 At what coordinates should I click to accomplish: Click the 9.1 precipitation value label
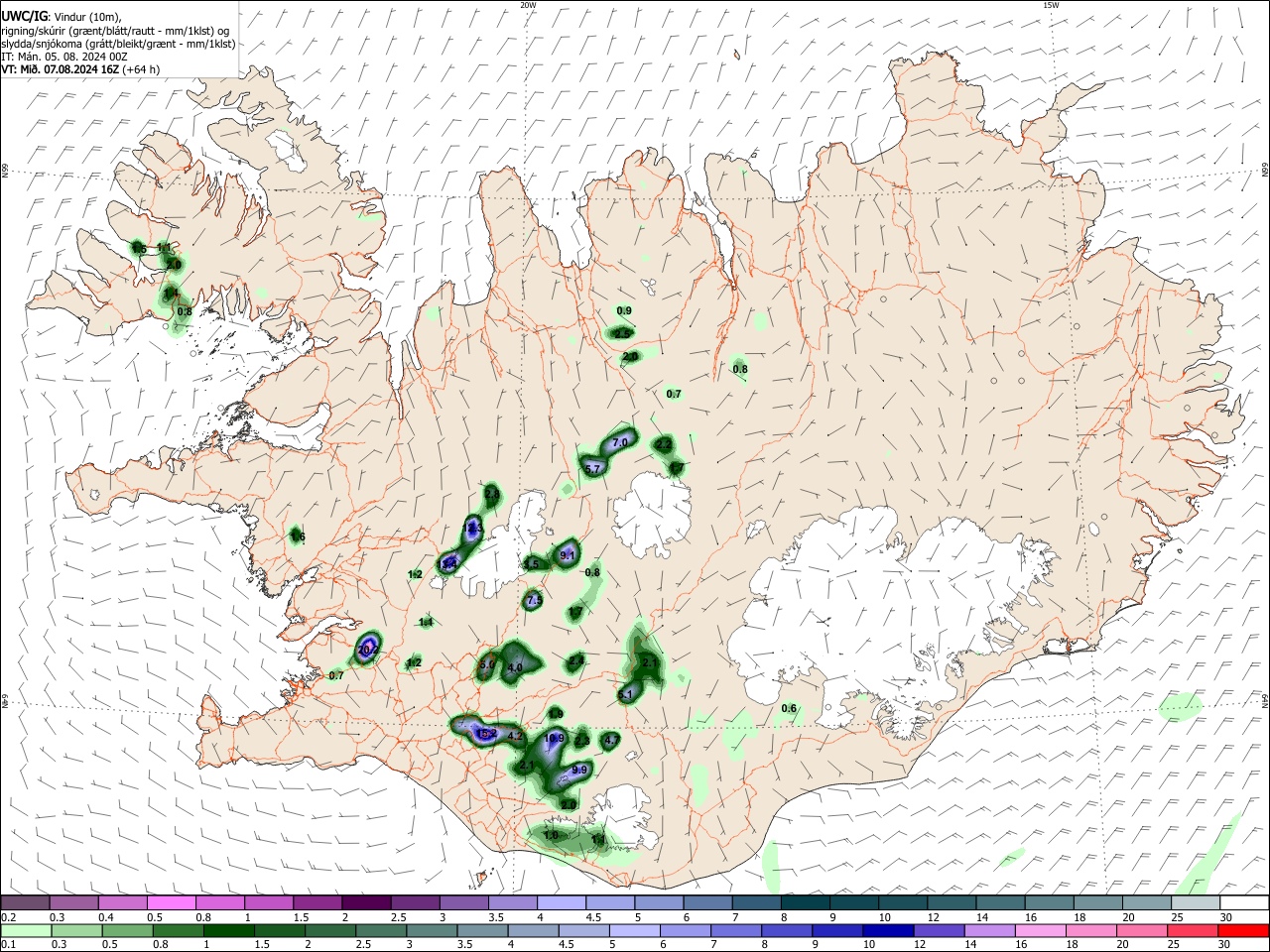click(568, 556)
